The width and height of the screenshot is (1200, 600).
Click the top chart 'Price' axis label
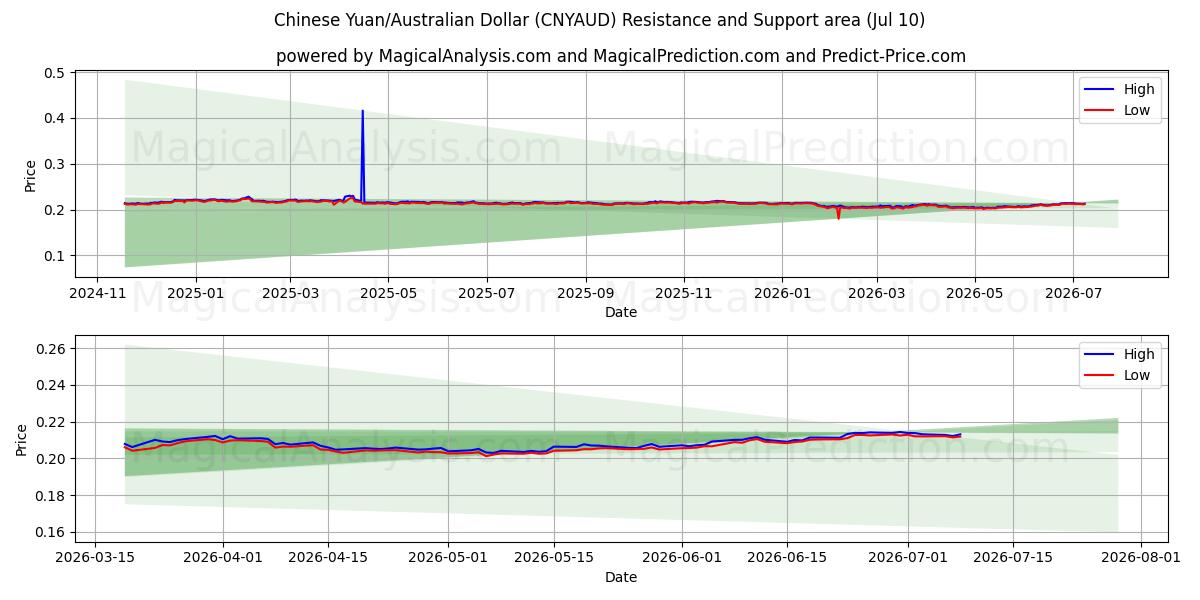[31, 174]
